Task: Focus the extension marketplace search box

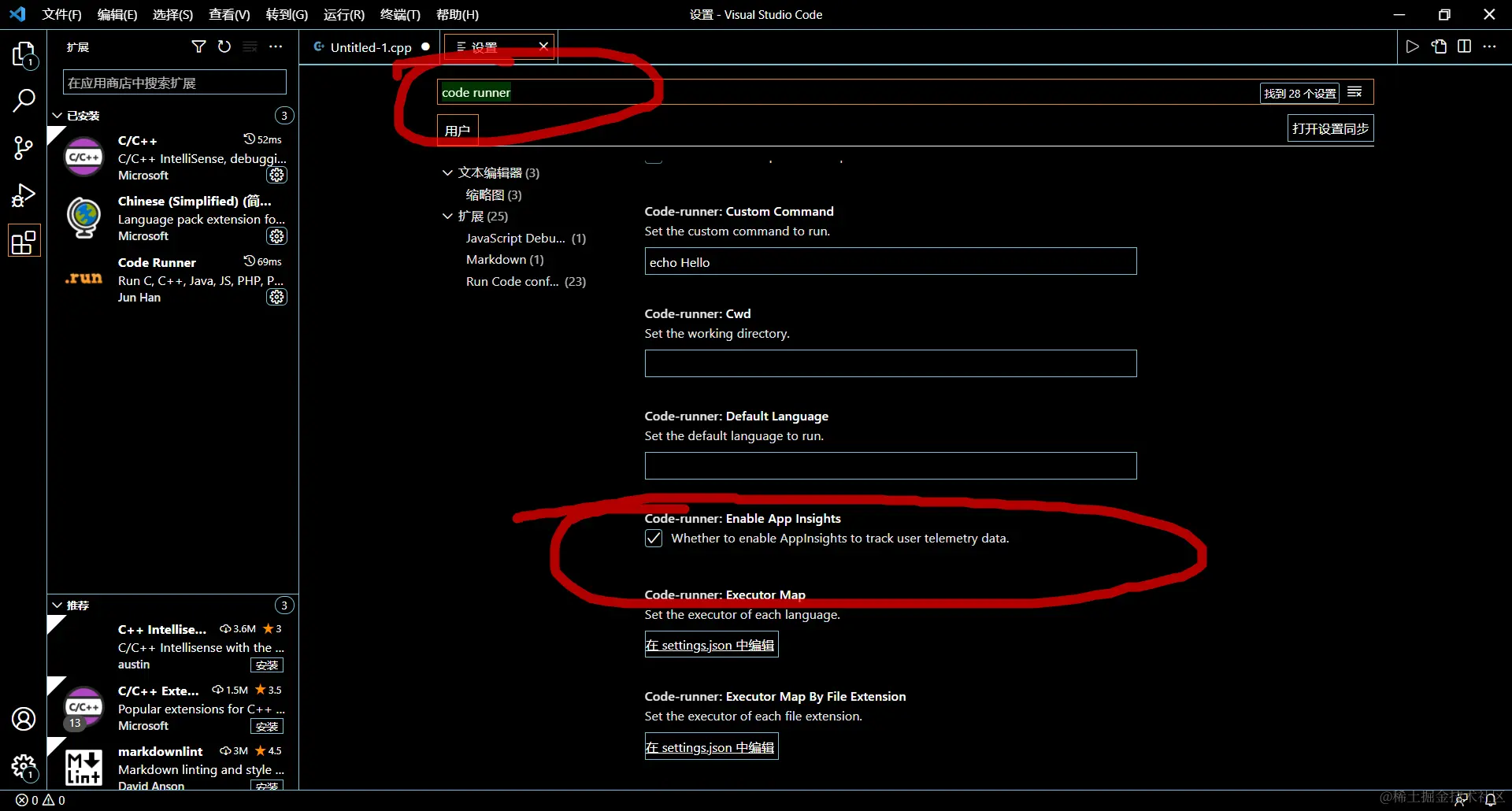Action: 174,83
